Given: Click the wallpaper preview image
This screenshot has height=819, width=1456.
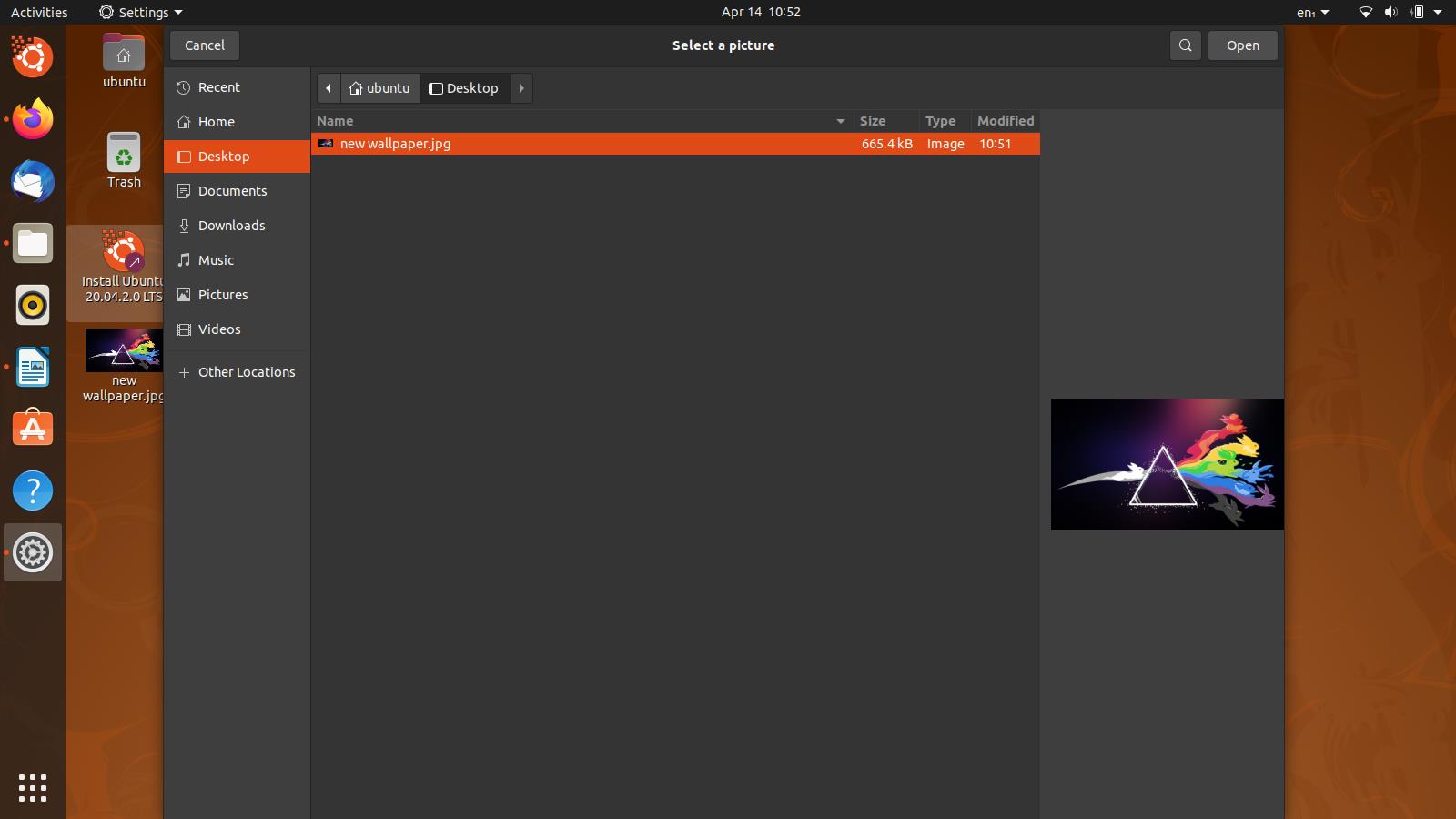Looking at the screenshot, I should tap(1168, 464).
